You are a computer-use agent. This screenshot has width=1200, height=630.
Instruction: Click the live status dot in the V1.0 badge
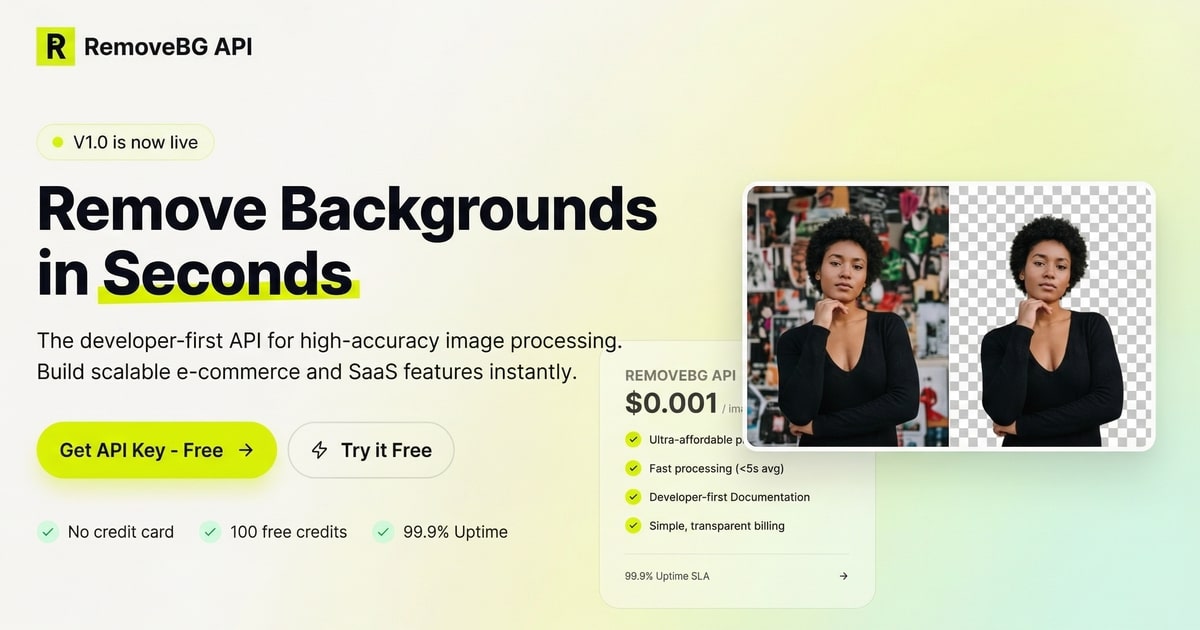(58, 142)
